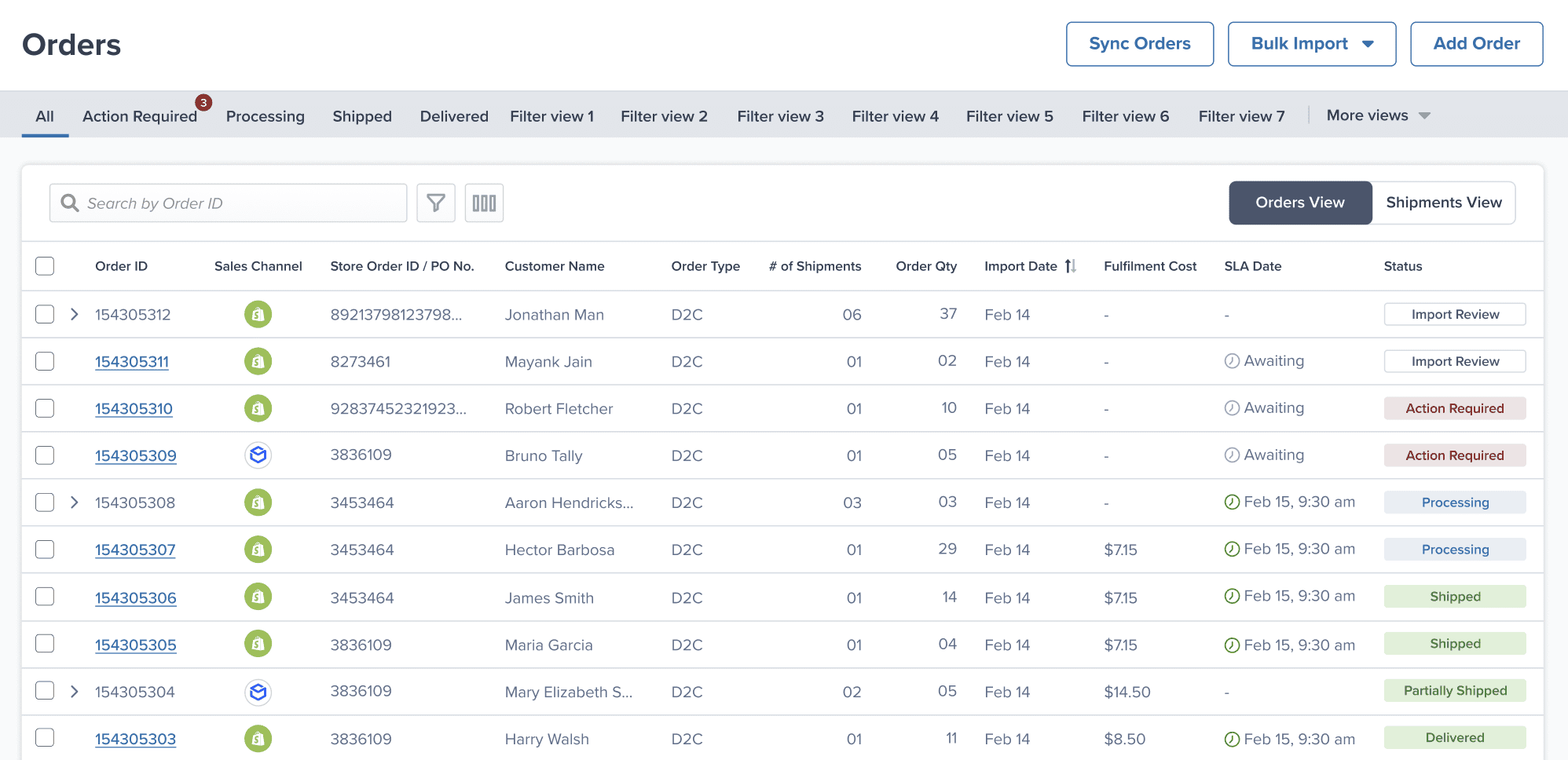Switch to the Action Required tab
Image resolution: width=1568 pixels, height=760 pixels.
[139, 116]
